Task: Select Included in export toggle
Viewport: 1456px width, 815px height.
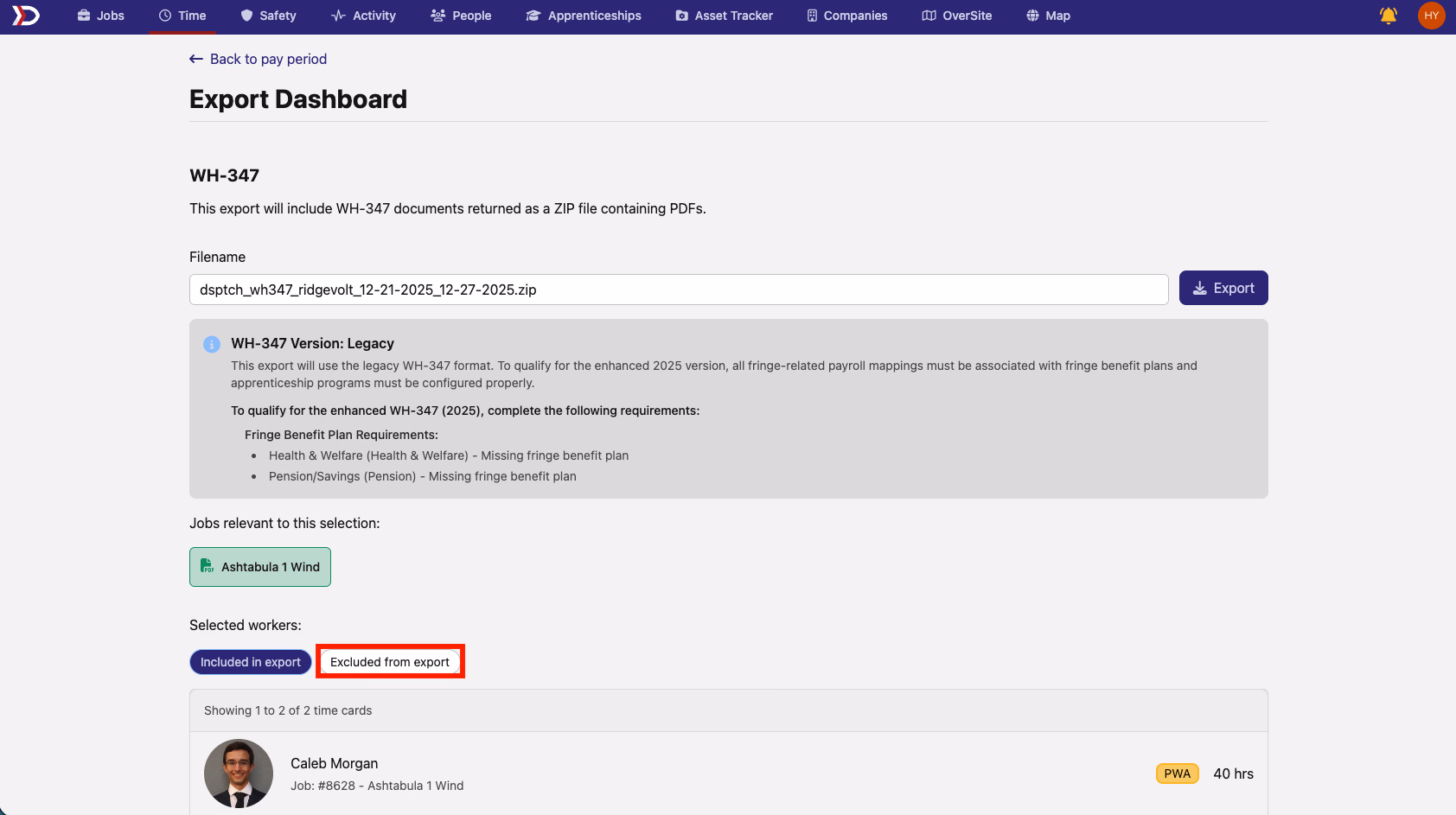Action: click(251, 662)
